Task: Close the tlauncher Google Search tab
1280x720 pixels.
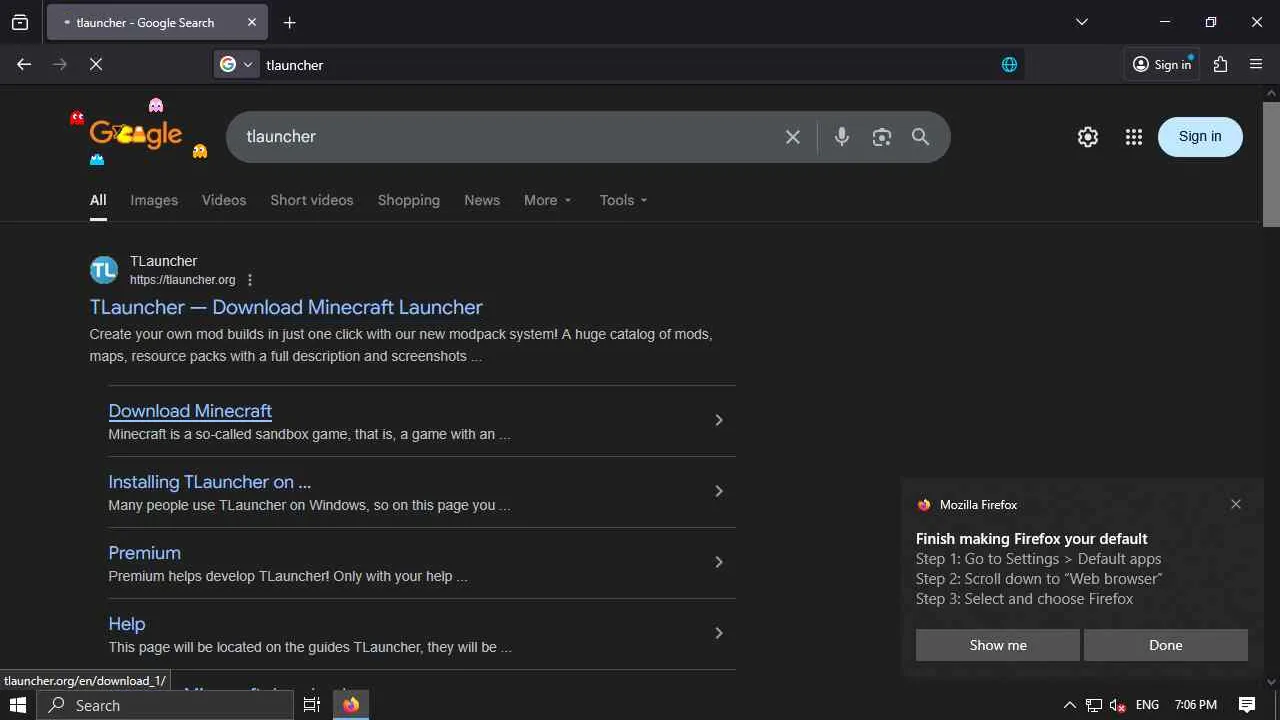Action: tap(252, 22)
